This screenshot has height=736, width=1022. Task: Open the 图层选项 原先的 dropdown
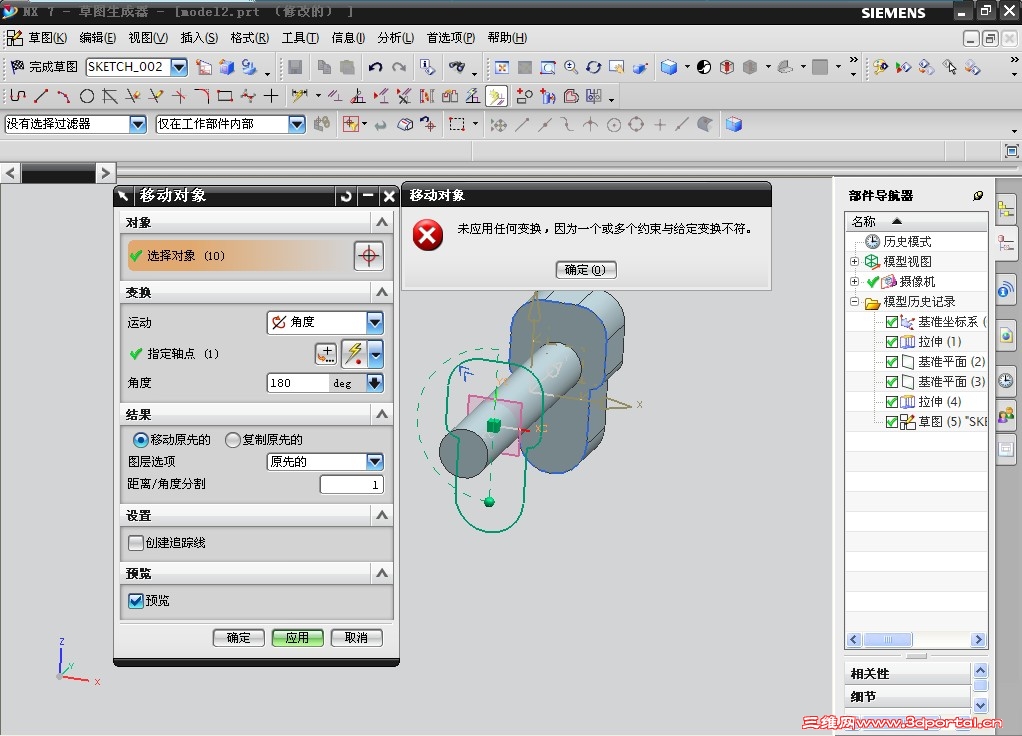(x=375, y=462)
